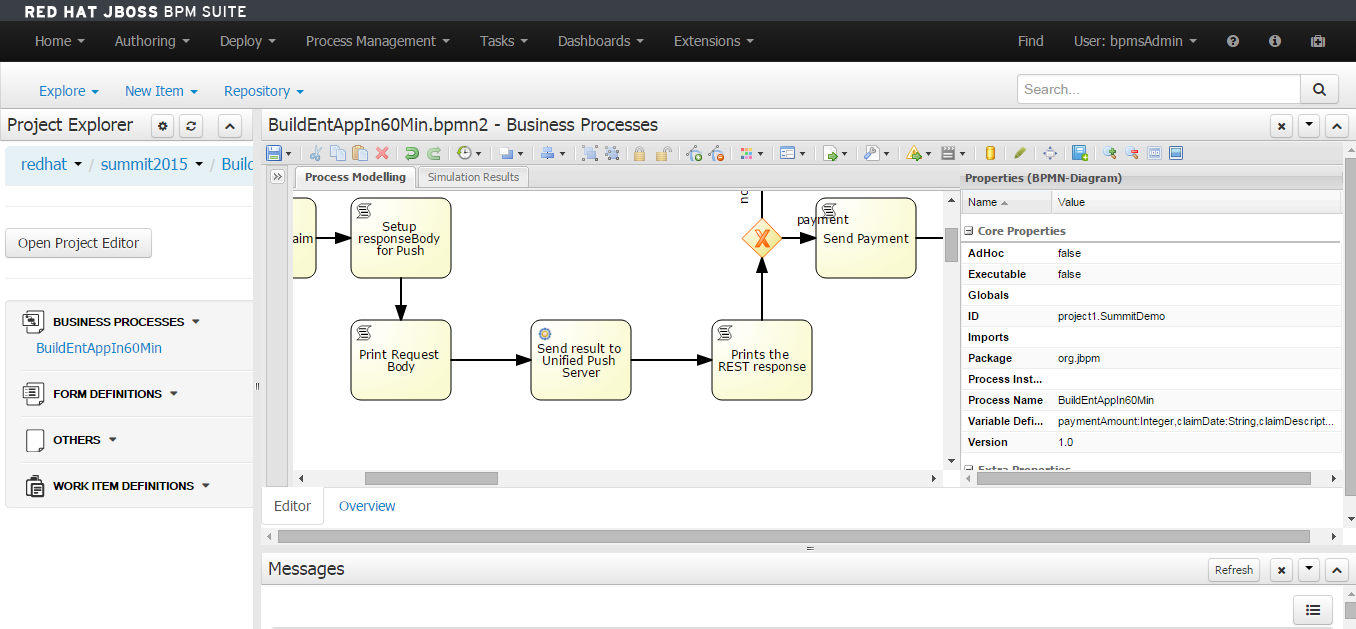
Task: Open the Tasks menu
Action: (504, 41)
